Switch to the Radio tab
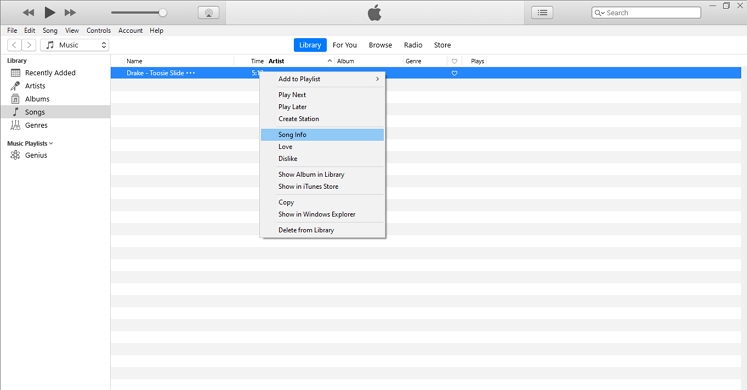 (413, 45)
